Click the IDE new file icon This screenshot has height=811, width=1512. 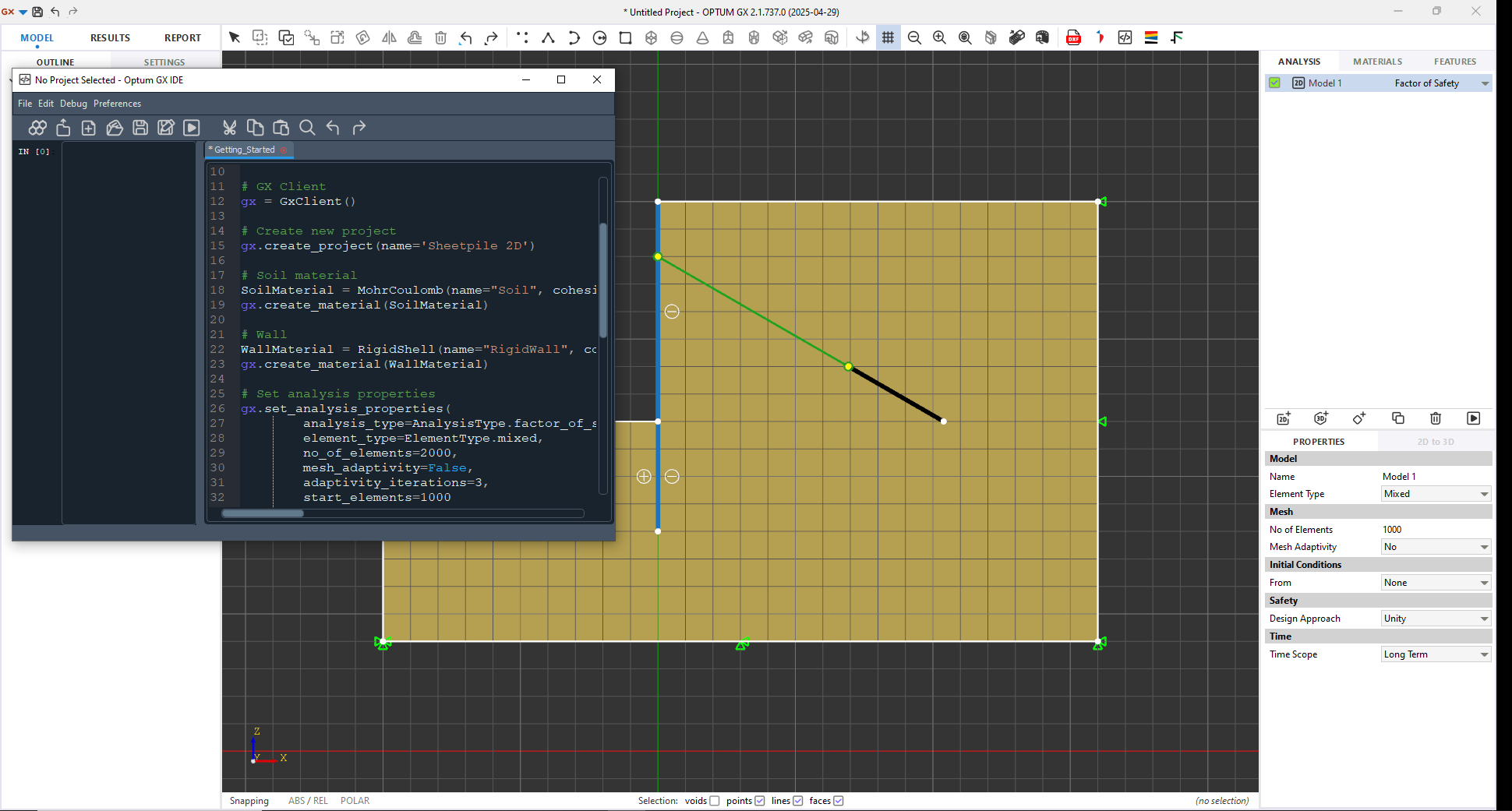[x=89, y=128]
